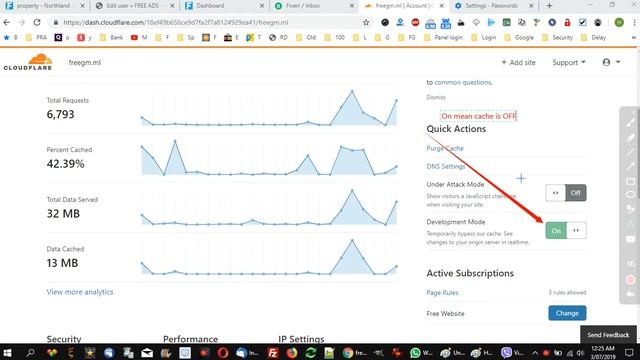Open the Windows Start menu

coord(7,352)
